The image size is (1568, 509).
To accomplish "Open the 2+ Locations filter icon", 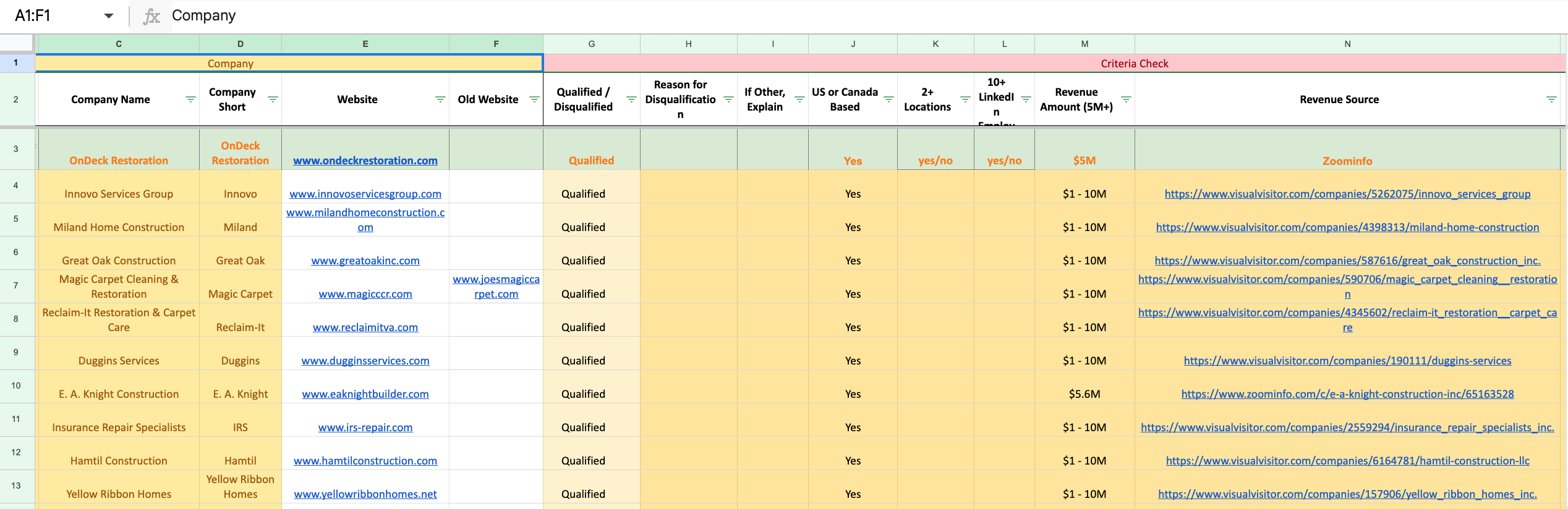I will click(x=965, y=99).
